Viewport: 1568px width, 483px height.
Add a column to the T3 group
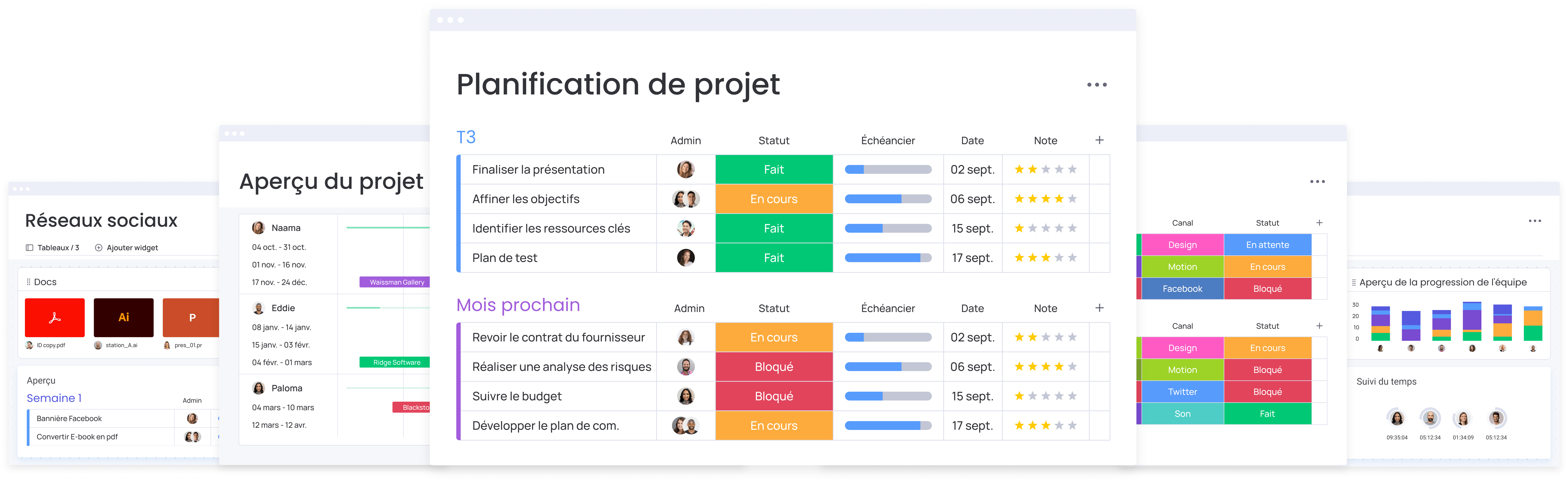1099,140
